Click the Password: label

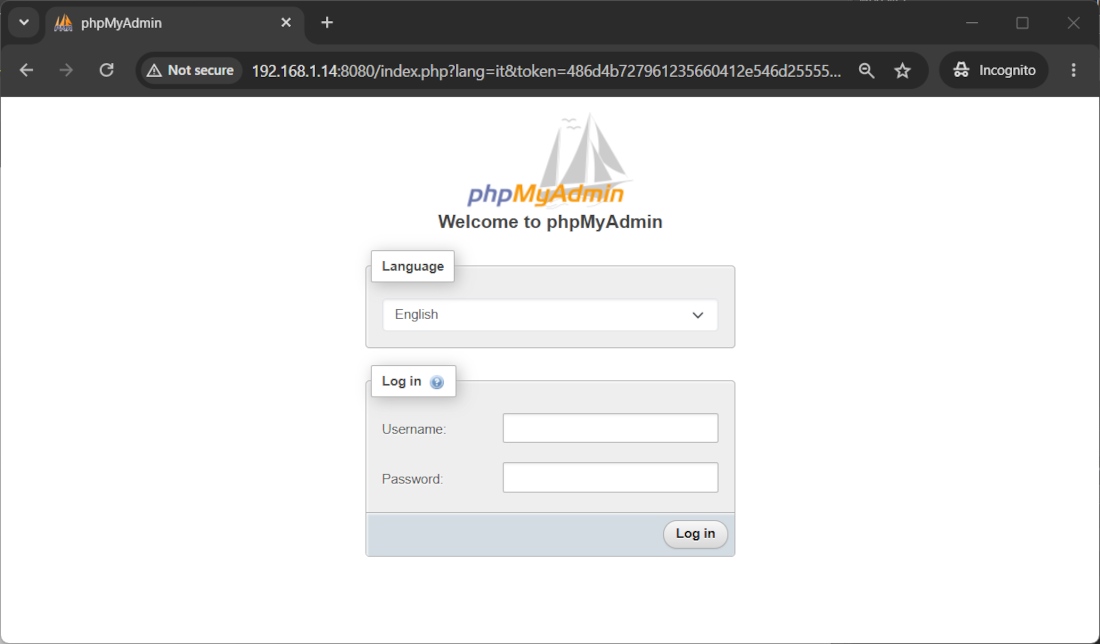[x=412, y=479]
